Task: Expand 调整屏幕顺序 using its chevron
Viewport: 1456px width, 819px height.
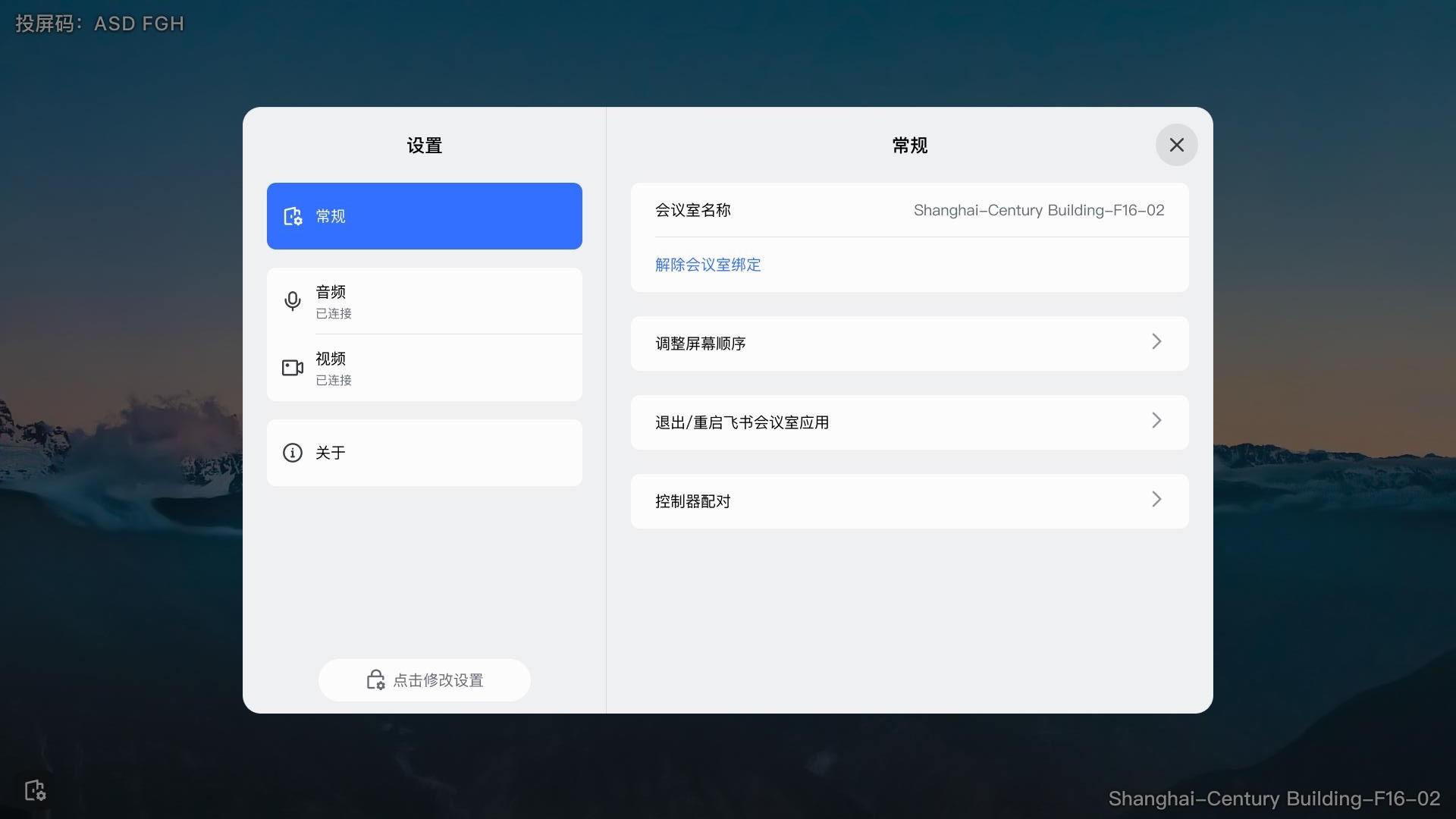Action: point(1156,342)
